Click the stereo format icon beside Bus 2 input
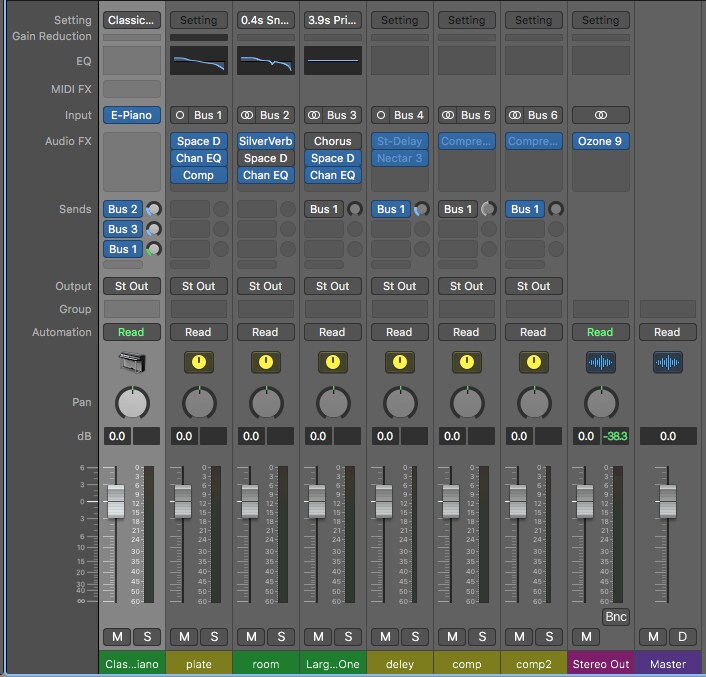Screen dimensions: 706x677 pos(247,115)
